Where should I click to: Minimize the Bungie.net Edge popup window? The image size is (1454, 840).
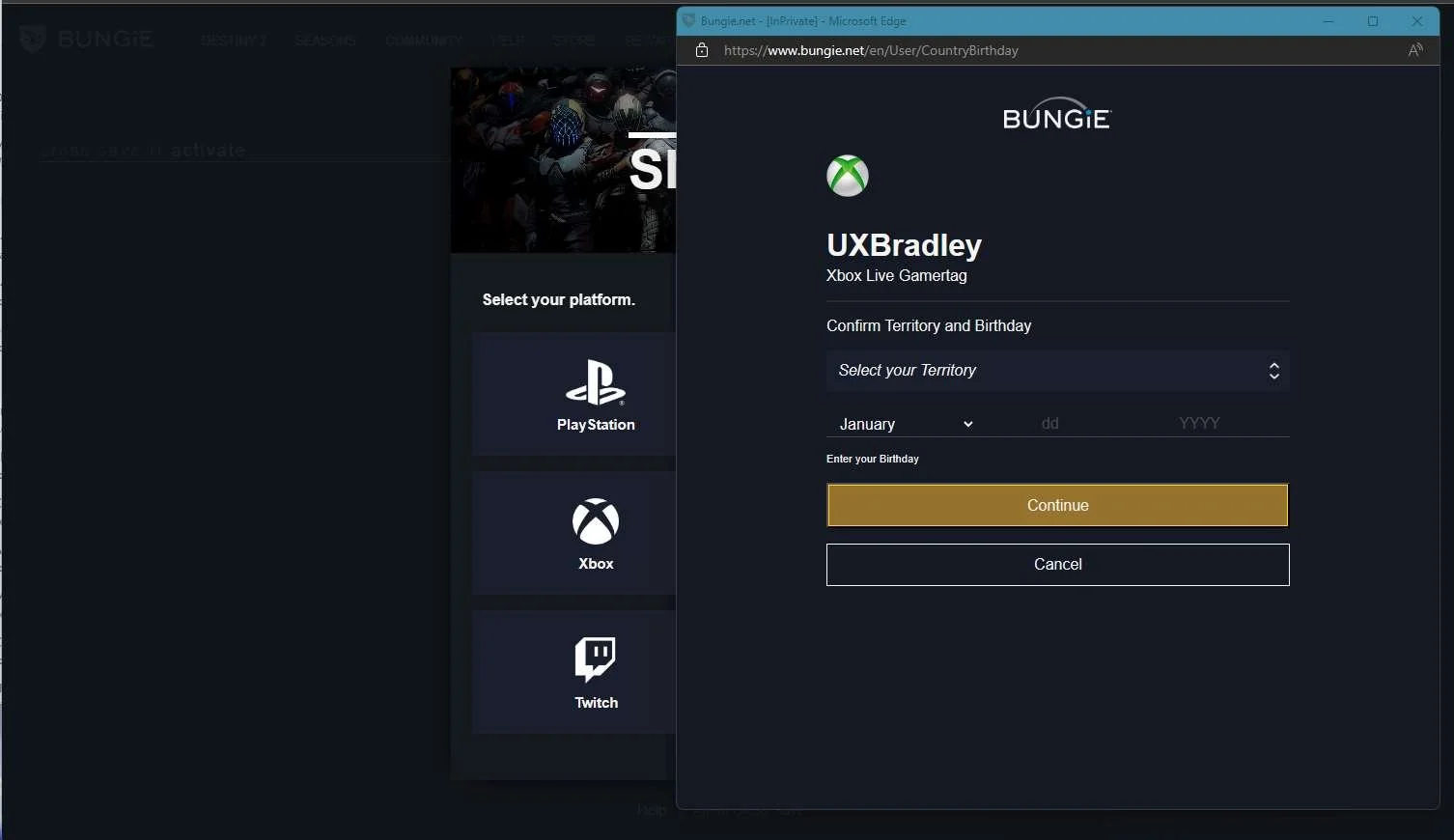tap(1328, 21)
